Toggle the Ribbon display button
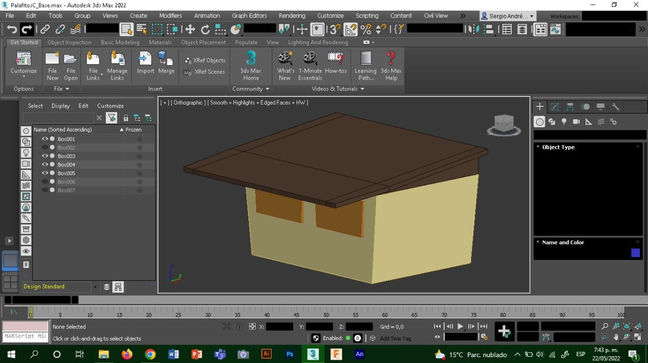 tap(540, 29)
